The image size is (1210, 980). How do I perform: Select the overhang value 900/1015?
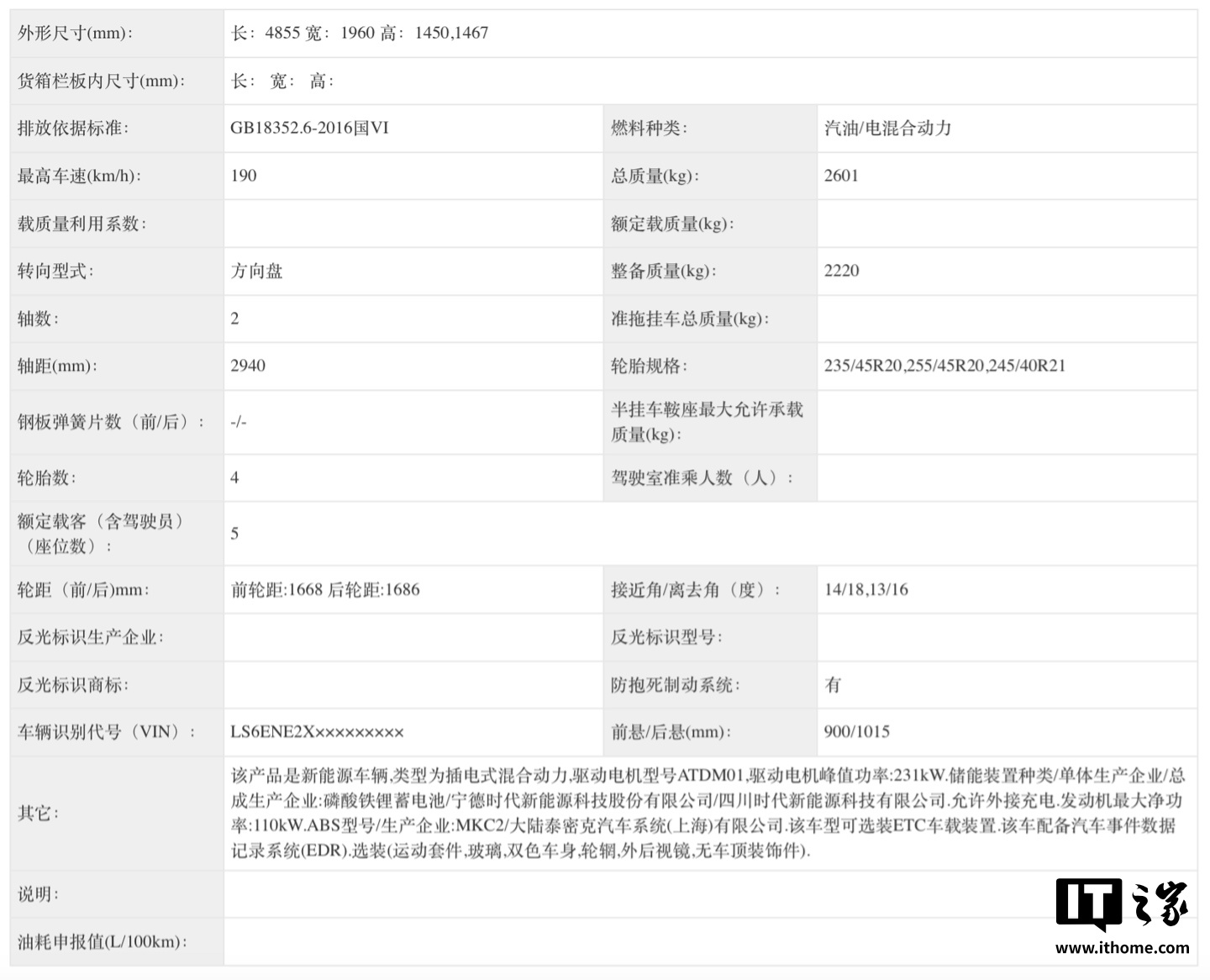857,731
